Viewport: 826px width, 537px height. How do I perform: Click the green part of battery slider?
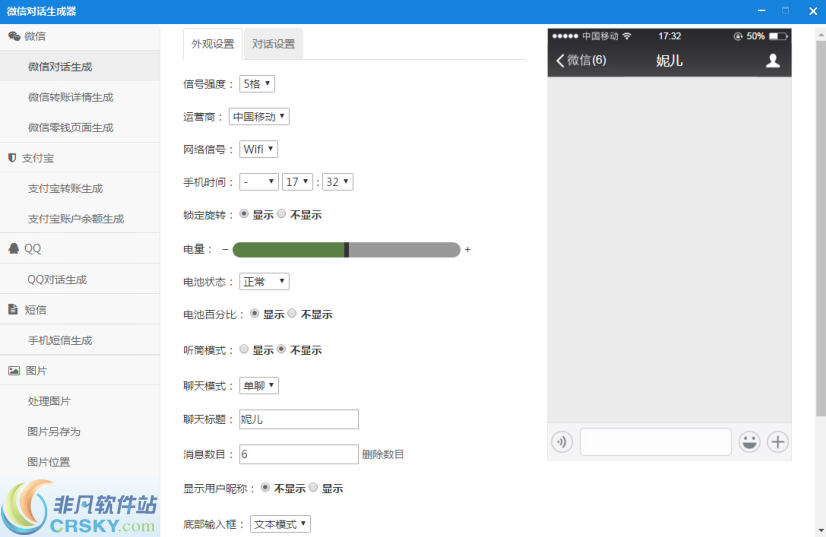tap(288, 250)
